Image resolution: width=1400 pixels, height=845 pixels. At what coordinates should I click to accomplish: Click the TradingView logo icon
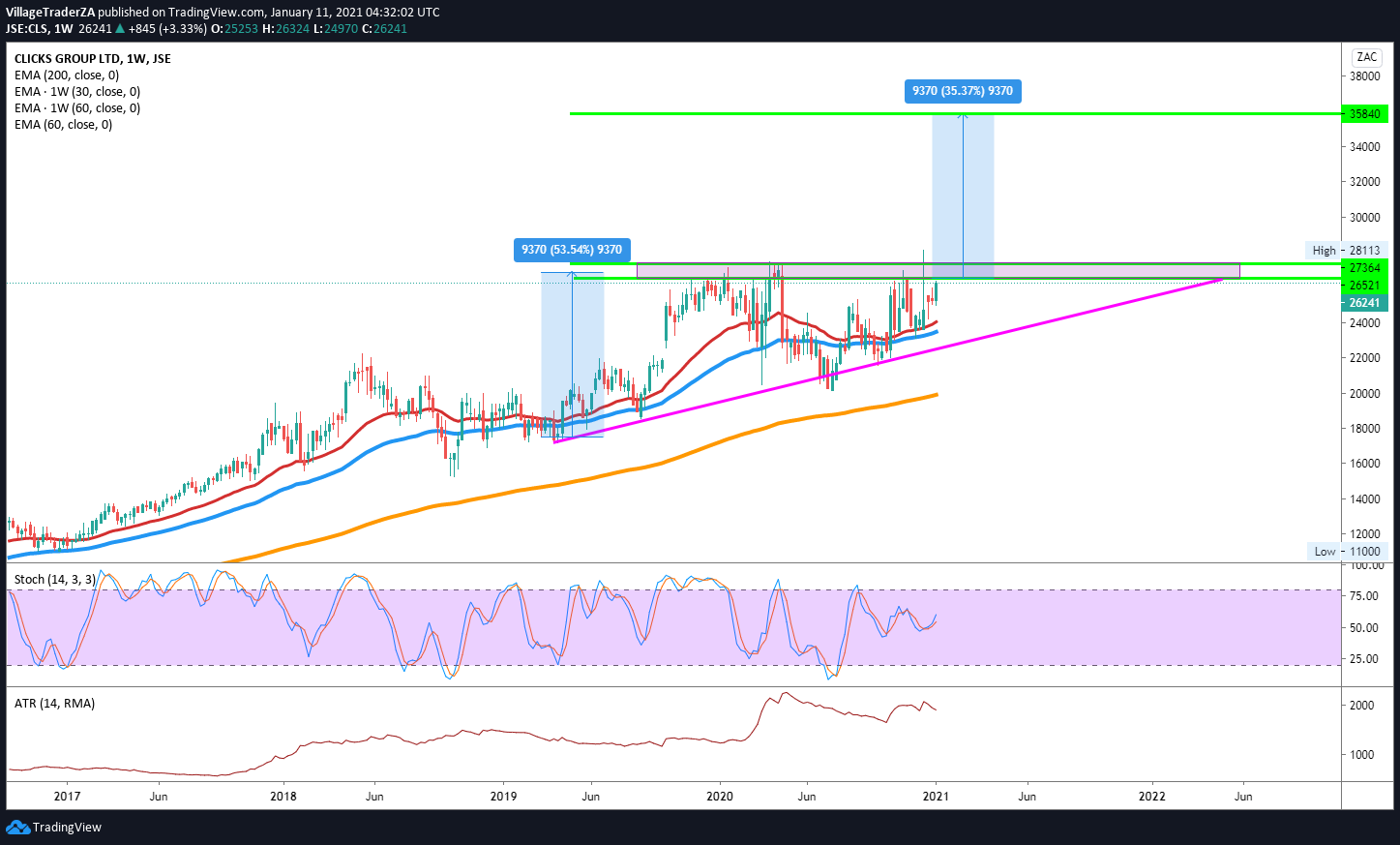(x=17, y=827)
